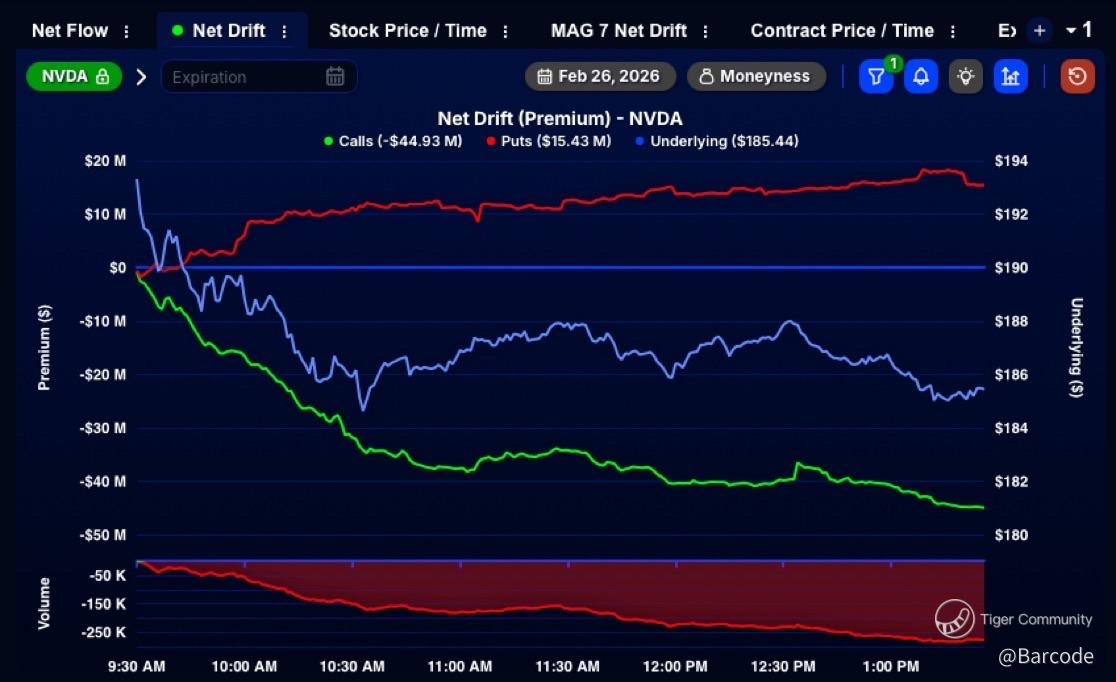This screenshot has height=682, width=1116.
Task: Click the 1:00 PM time axis label
Action: pyautogui.click(x=890, y=666)
